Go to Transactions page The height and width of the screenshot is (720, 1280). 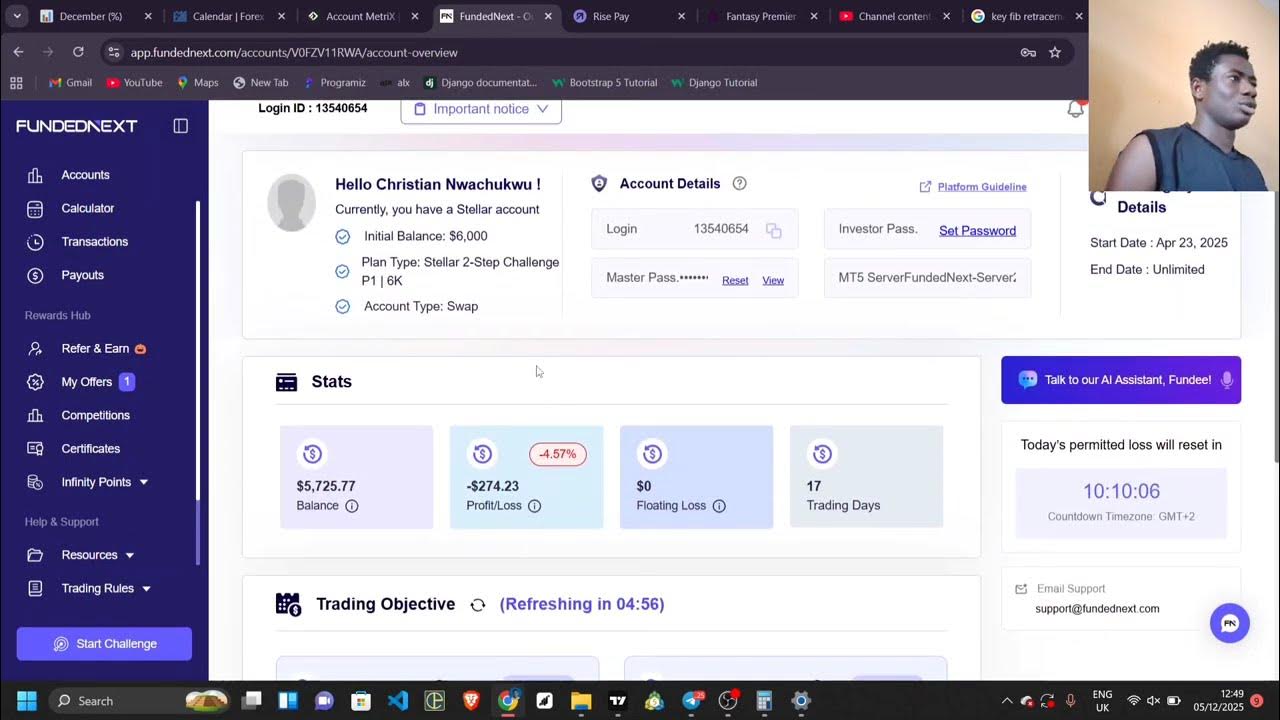tap(94, 241)
